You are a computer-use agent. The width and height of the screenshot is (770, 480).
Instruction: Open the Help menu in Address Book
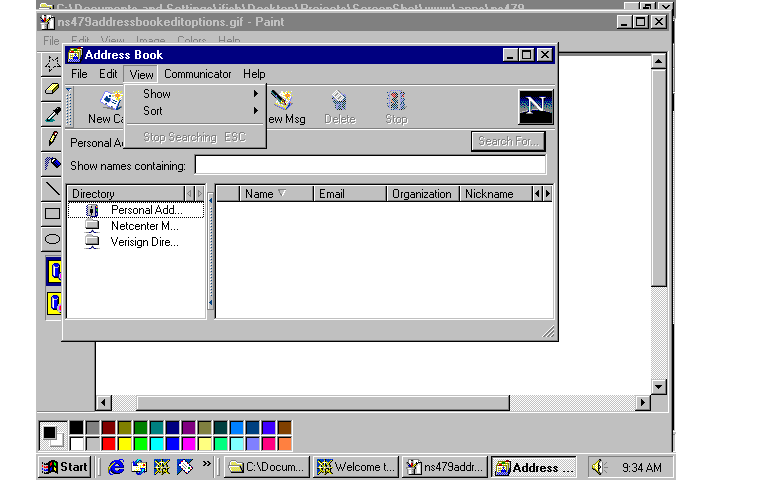point(254,74)
